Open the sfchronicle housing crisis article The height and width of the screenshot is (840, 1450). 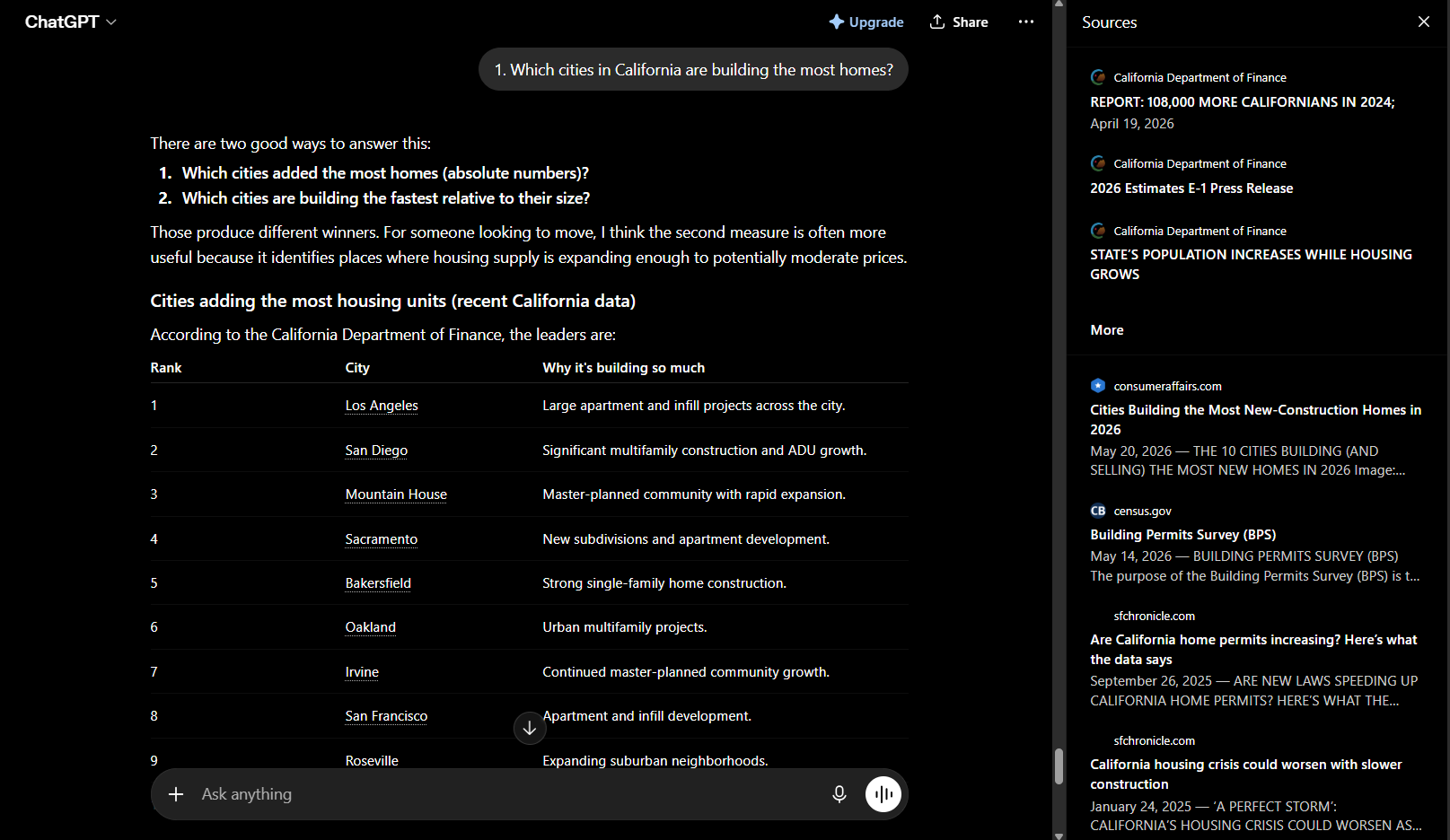[1256, 783]
